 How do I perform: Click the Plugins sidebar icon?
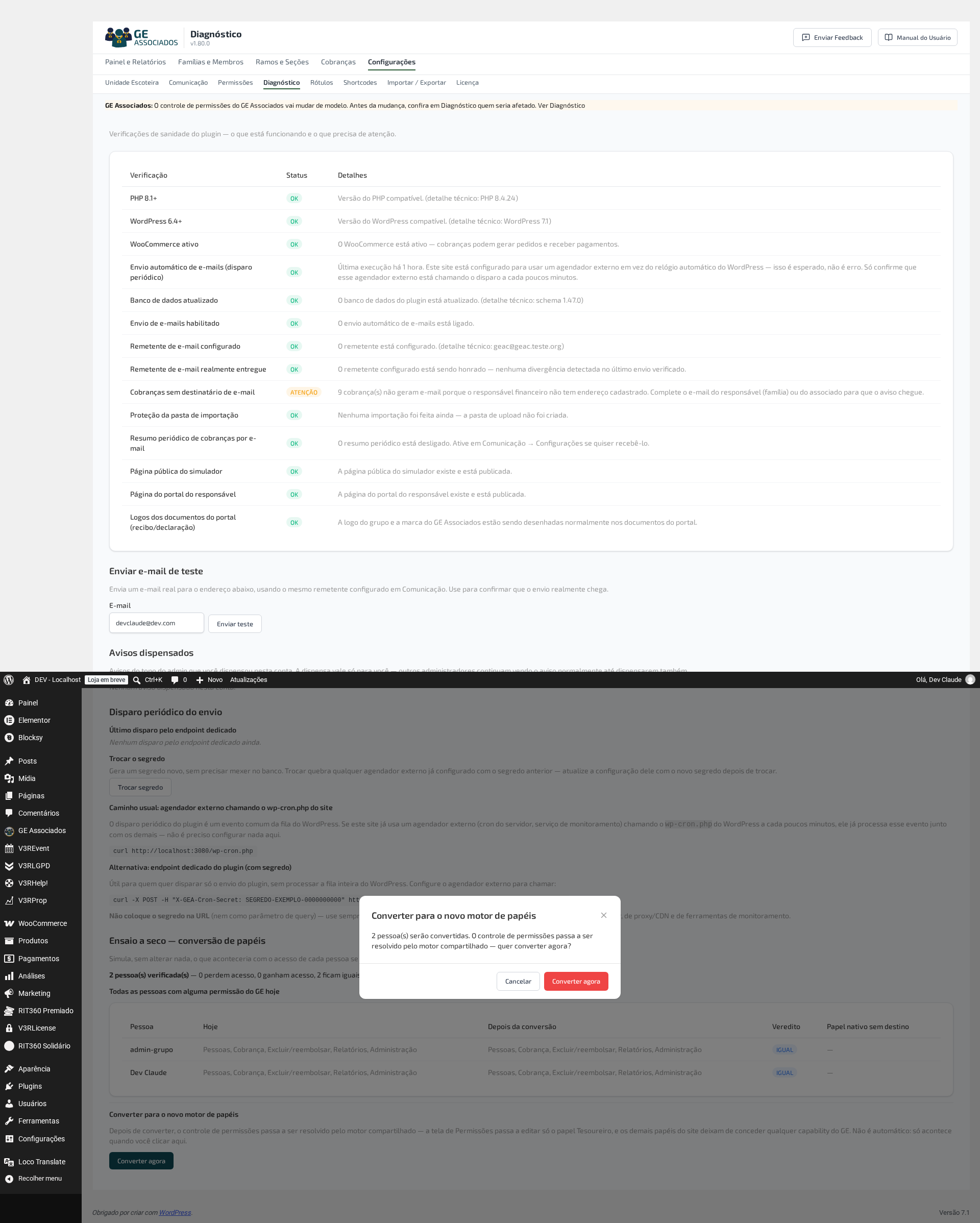coord(9,1086)
